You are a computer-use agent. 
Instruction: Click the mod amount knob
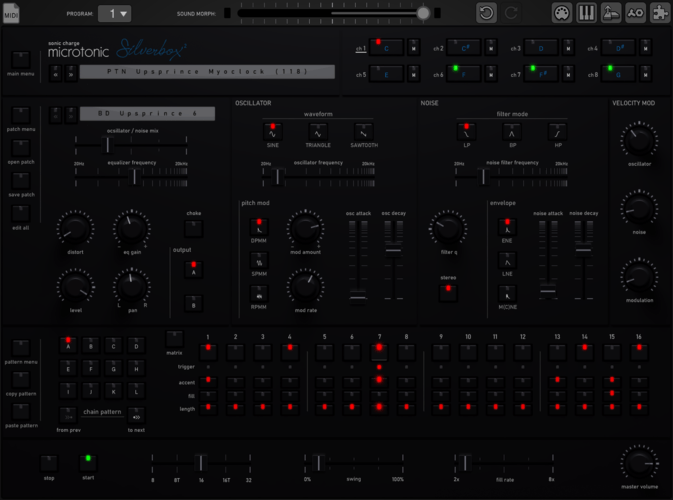point(305,228)
